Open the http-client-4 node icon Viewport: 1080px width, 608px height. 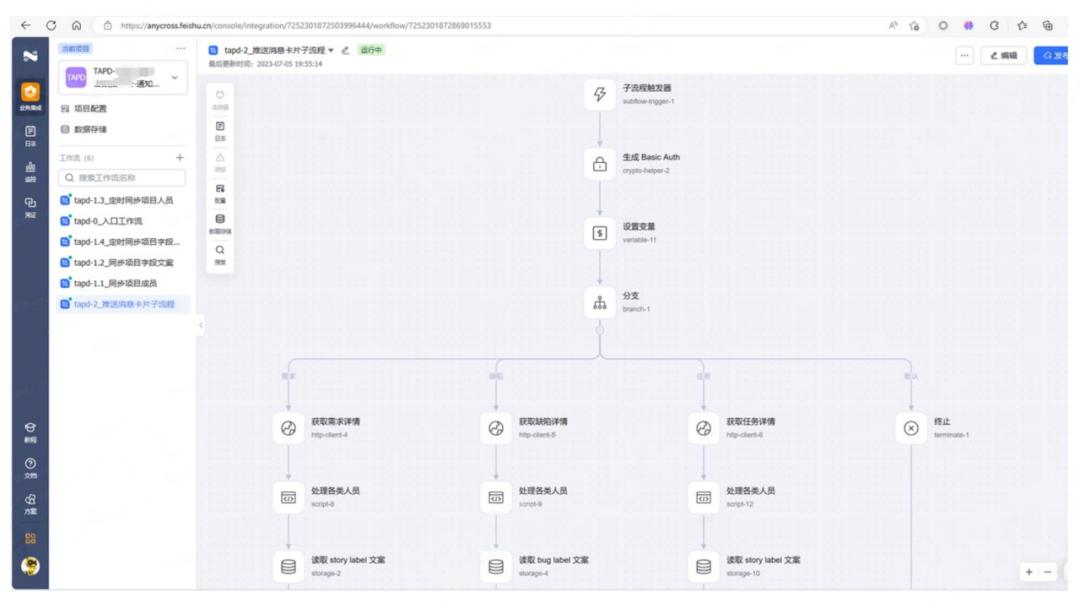(288, 428)
